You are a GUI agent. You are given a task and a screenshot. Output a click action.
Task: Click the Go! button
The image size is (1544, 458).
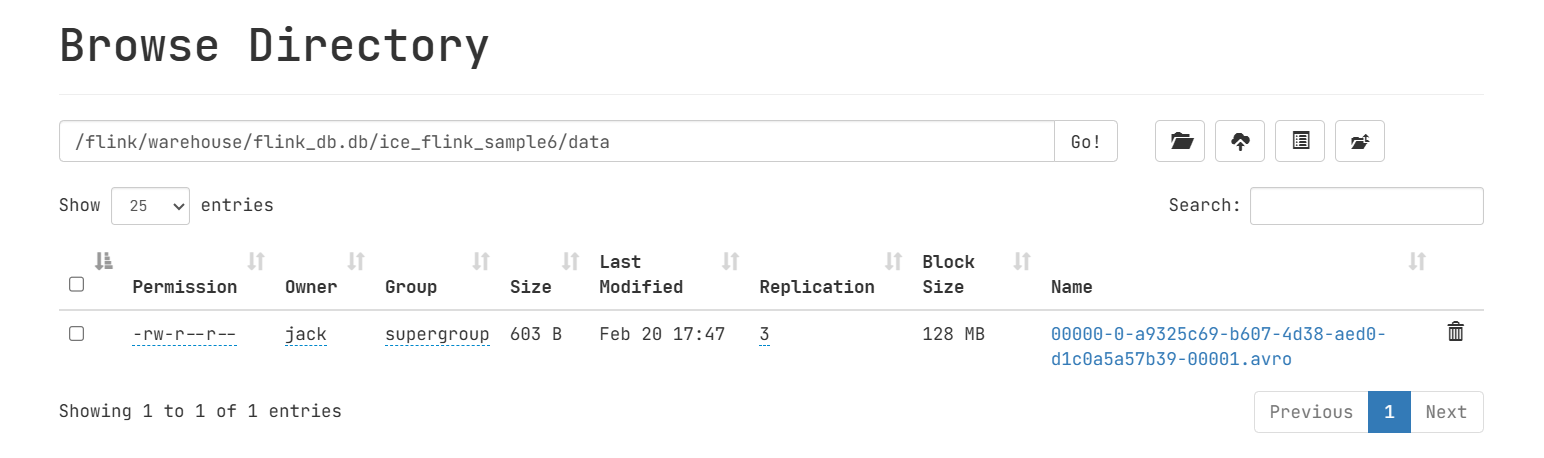[x=1086, y=141]
